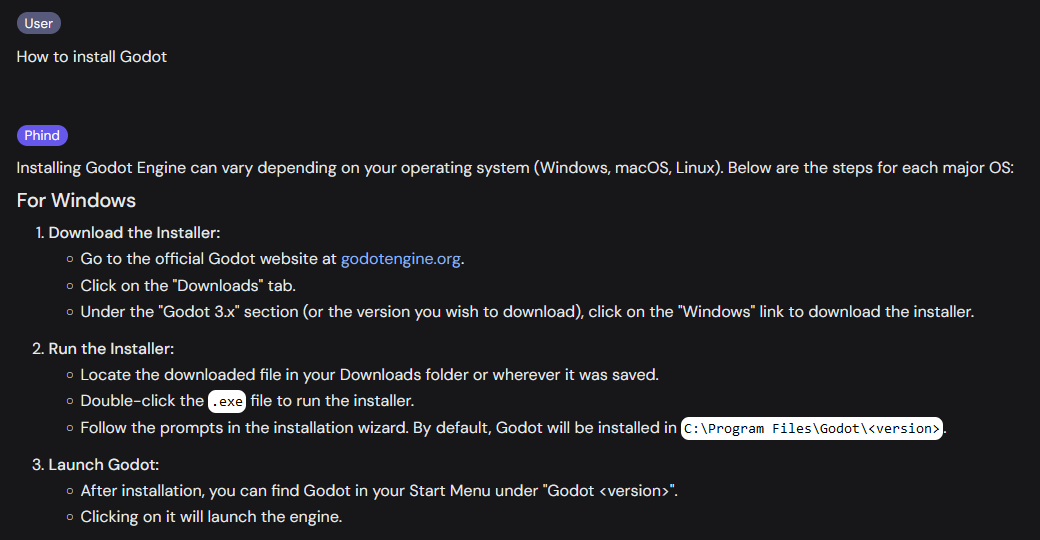
Task: Click "Clicking on it will launch the engine"
Action: (x=211, y=517)
